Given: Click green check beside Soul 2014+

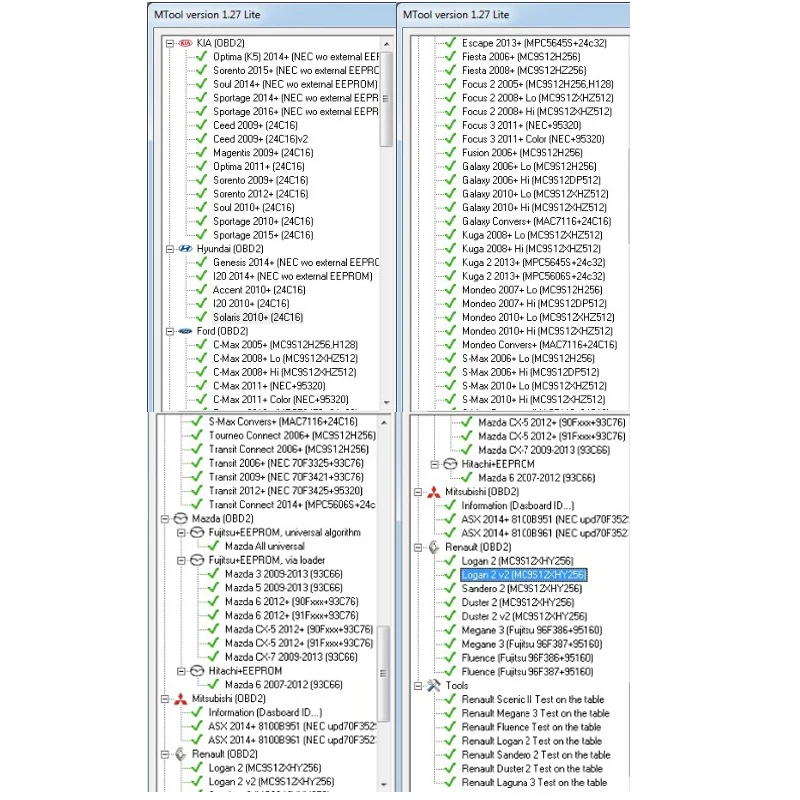Looking at the screenshot, I should coord(202,84).
